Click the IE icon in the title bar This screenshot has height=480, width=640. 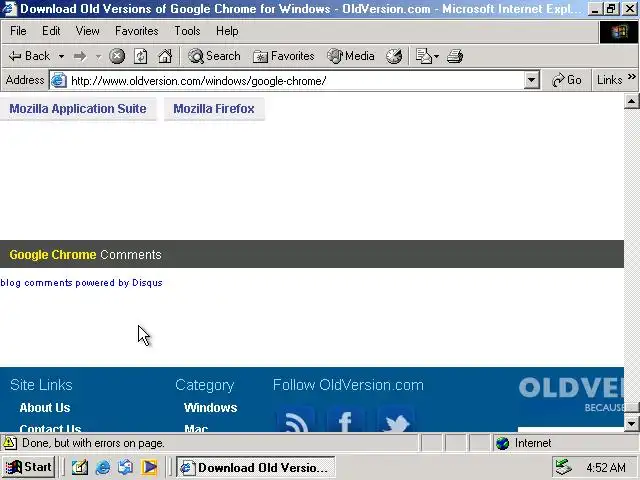tap(9, 9)
